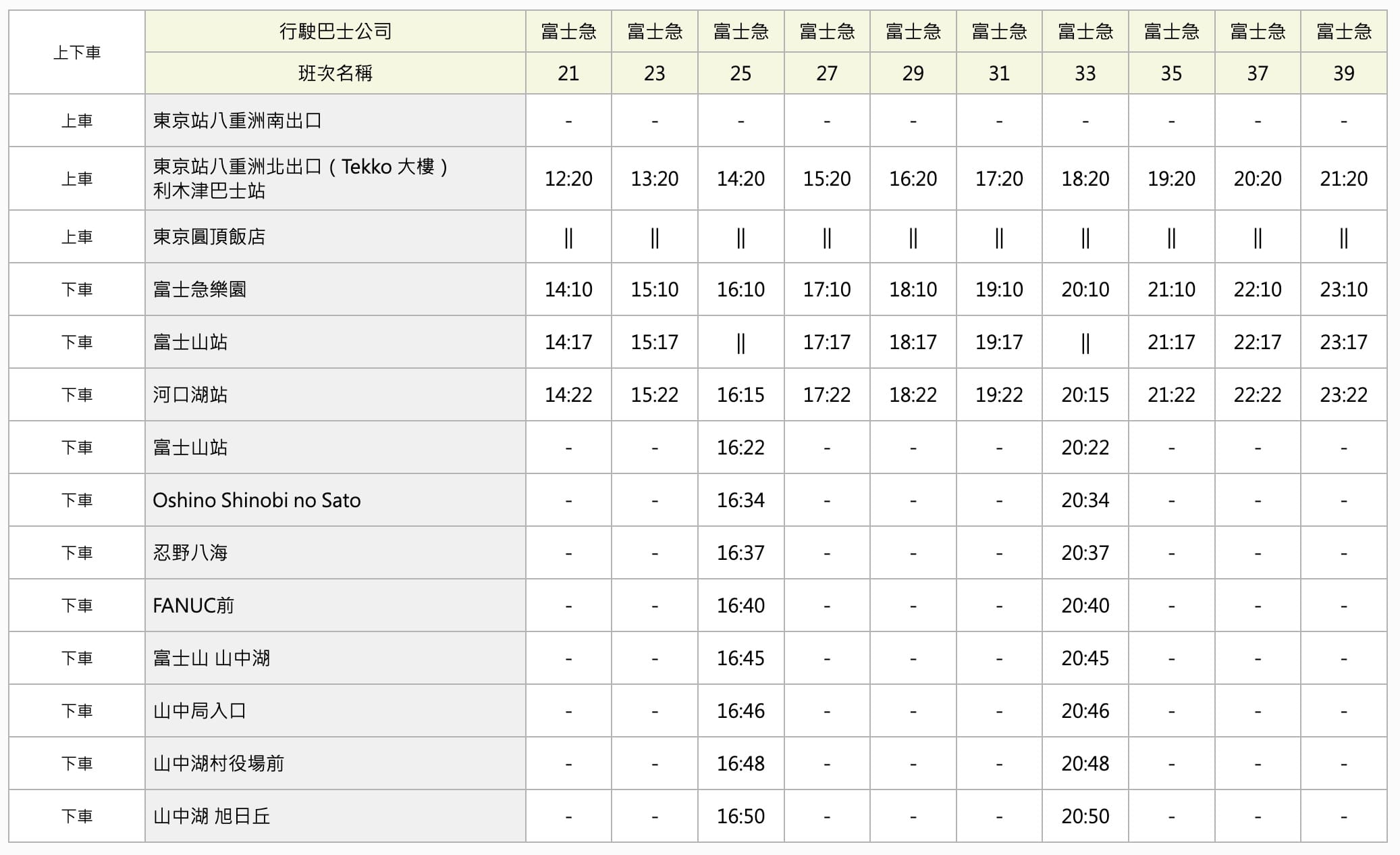The image size is (1400, 855).
Task: Select the 上下車 header cell
Action: click(77, 52)
